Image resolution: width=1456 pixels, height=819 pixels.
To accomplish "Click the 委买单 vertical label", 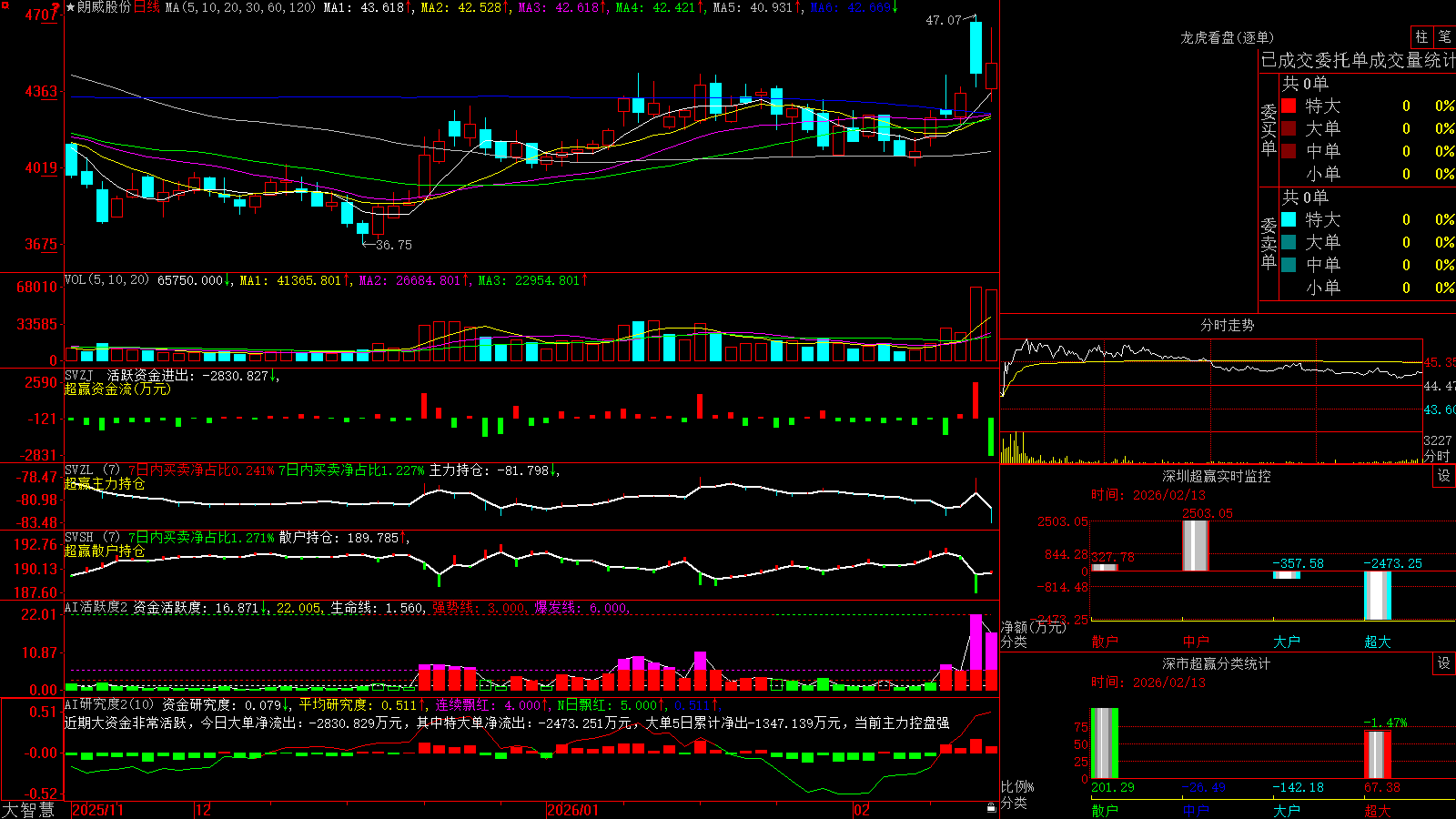I will click(x=1269, y=129).
